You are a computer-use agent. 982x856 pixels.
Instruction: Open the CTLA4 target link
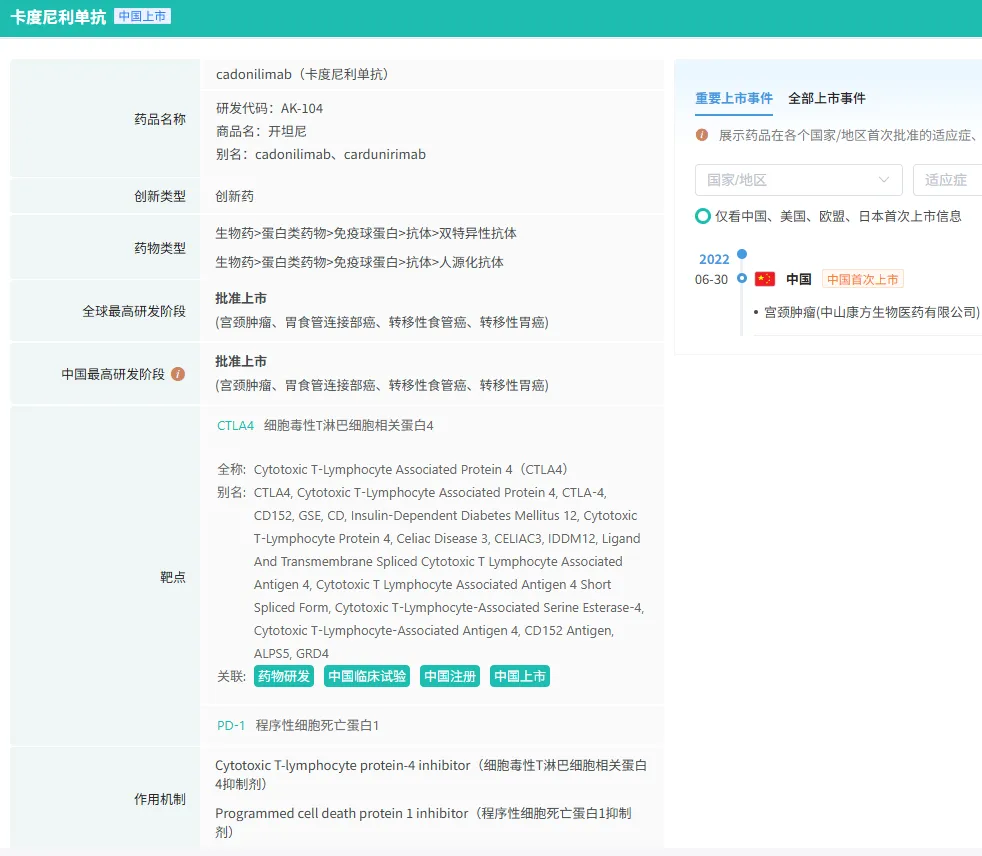(x=236, y=426)
